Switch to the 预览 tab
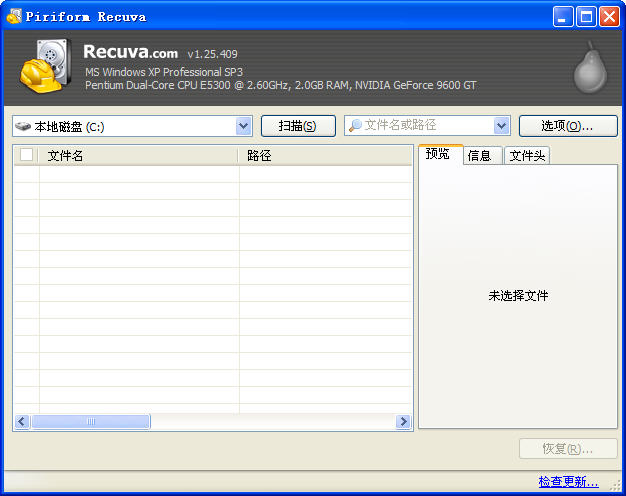Screen dimensions: 626x496 coord(438,154)
